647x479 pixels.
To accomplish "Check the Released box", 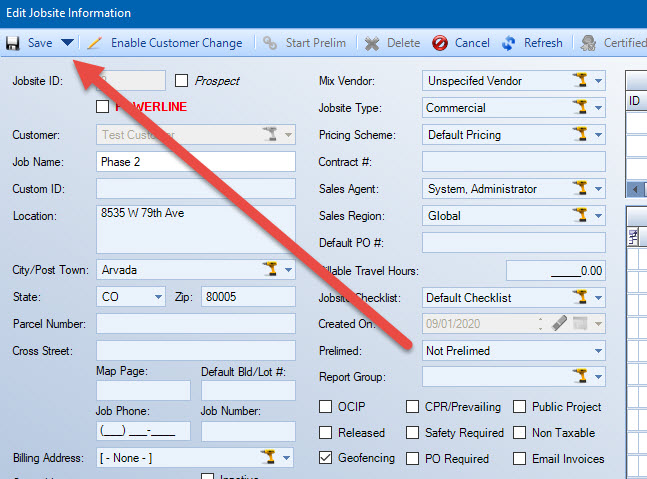I will point(326,432).
